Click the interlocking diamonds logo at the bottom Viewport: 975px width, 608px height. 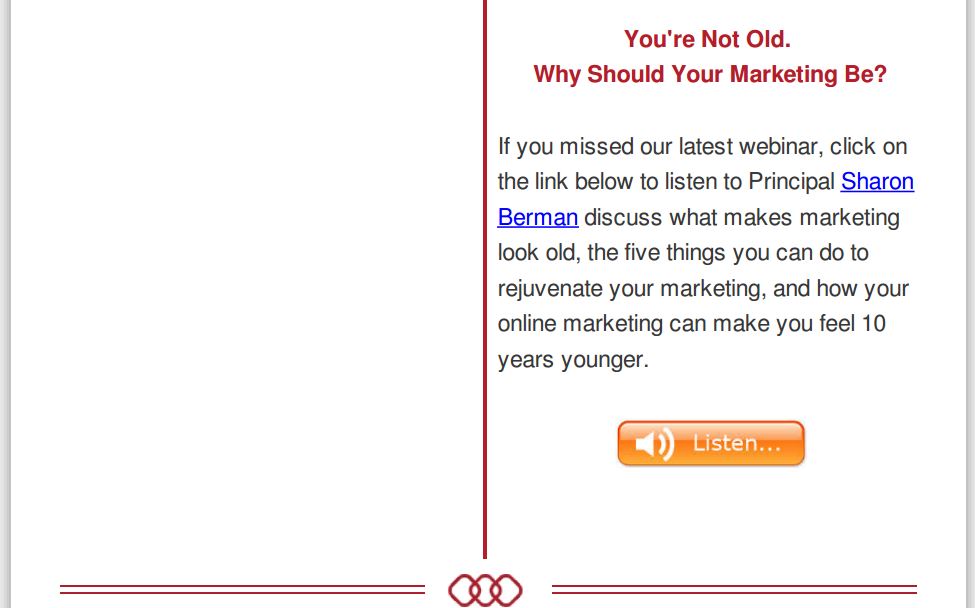(x=485, y=590)
